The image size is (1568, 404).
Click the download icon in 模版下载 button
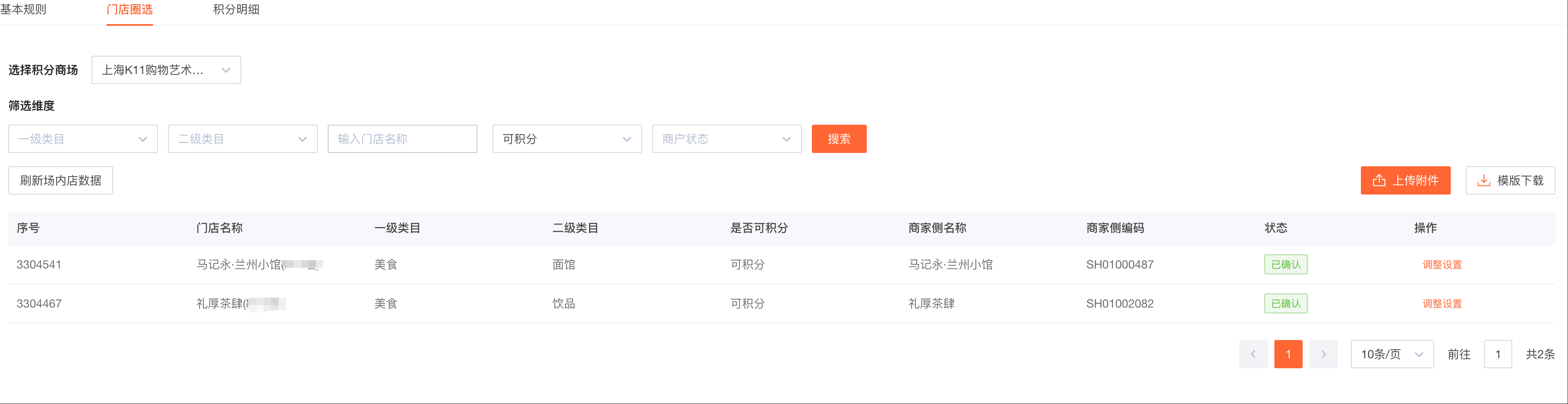point(1484,181)
